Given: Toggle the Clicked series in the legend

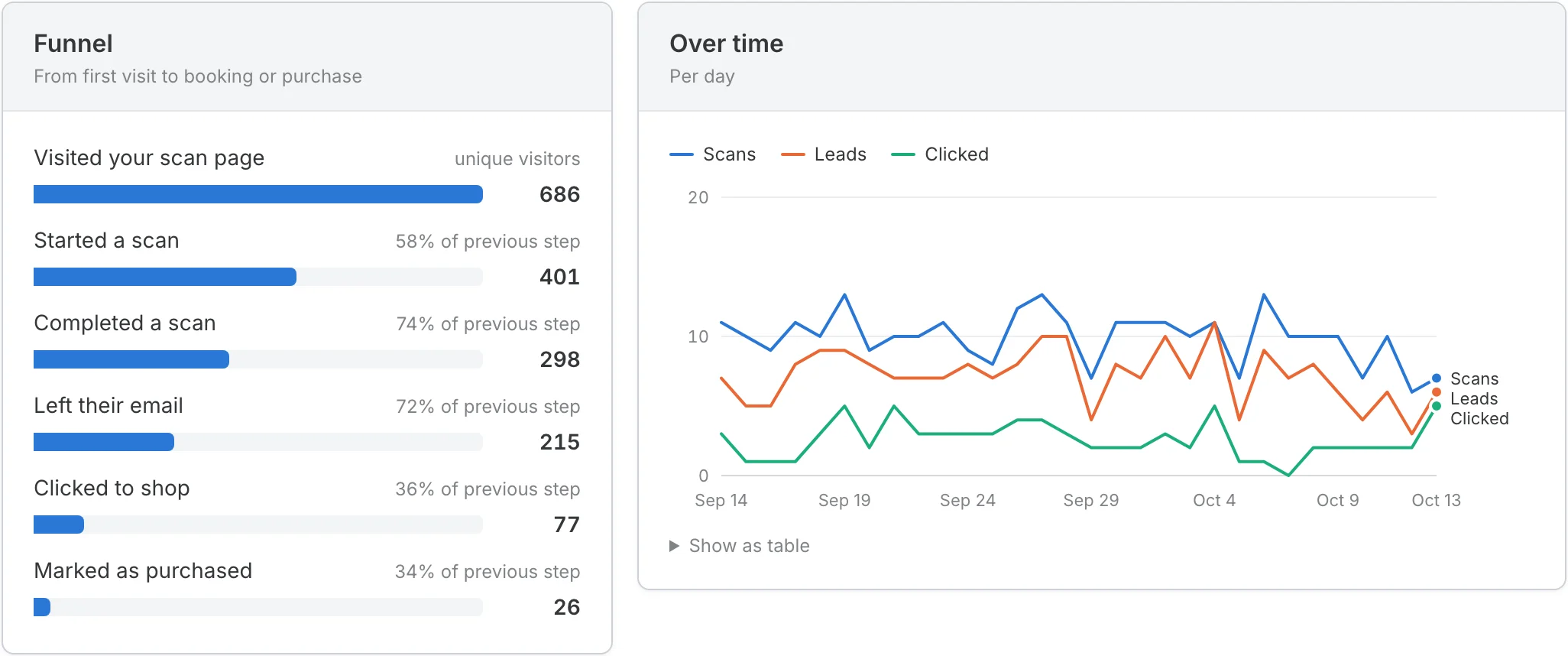Looking at the screenshot, I should point(940,154).
